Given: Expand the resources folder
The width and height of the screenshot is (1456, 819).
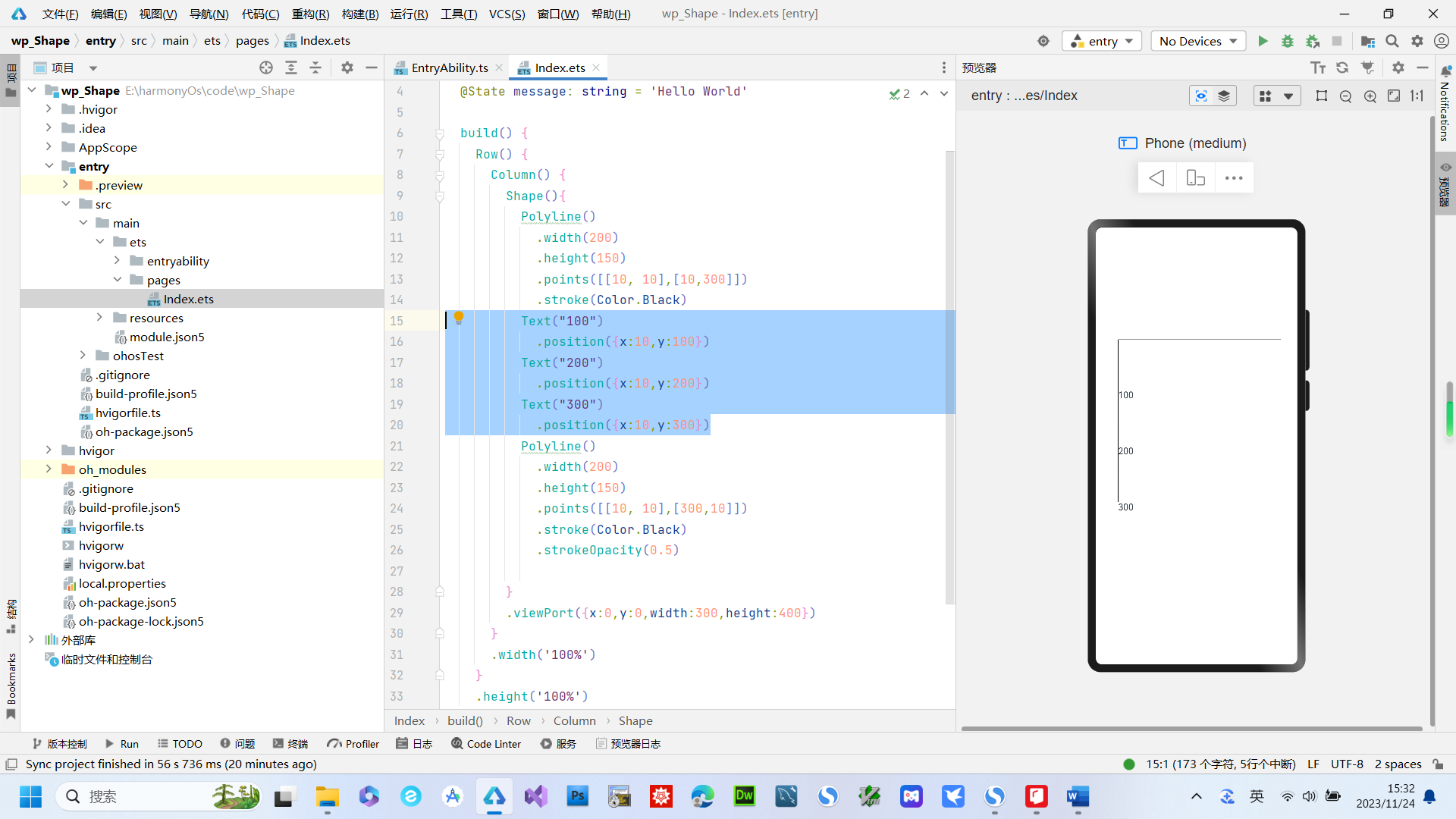Looking at the screenshot, I should [x=99, y=318].
